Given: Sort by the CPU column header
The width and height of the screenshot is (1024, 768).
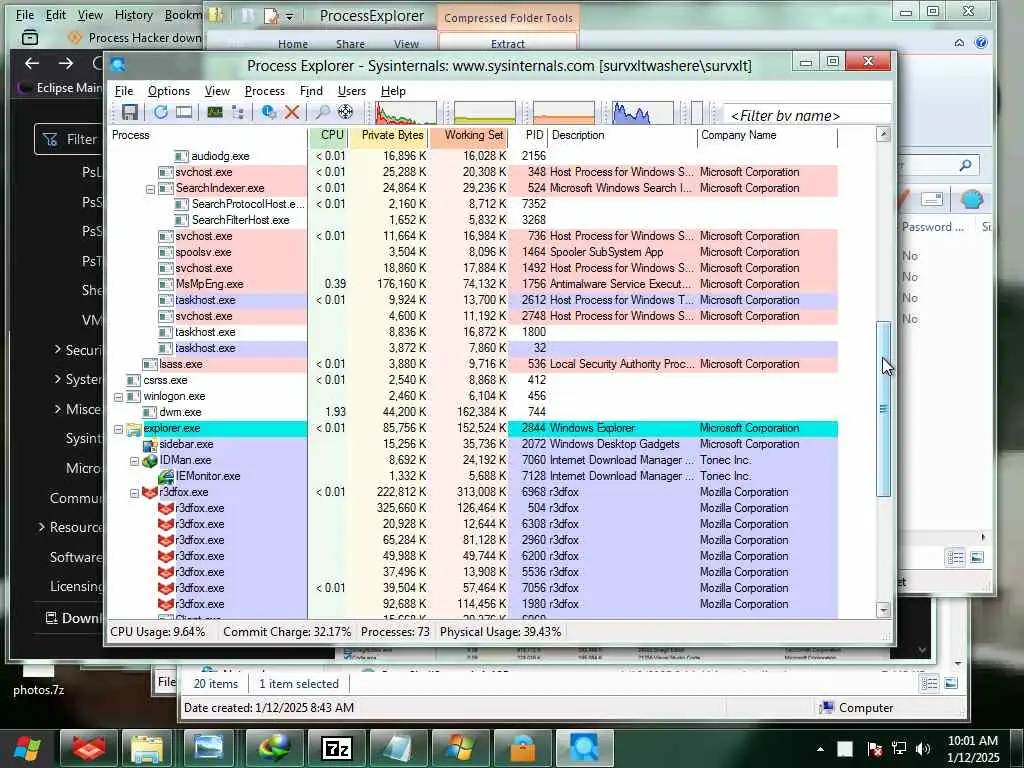Looking at the screenshot, I should pyautogui.click(x=328, y=136).
